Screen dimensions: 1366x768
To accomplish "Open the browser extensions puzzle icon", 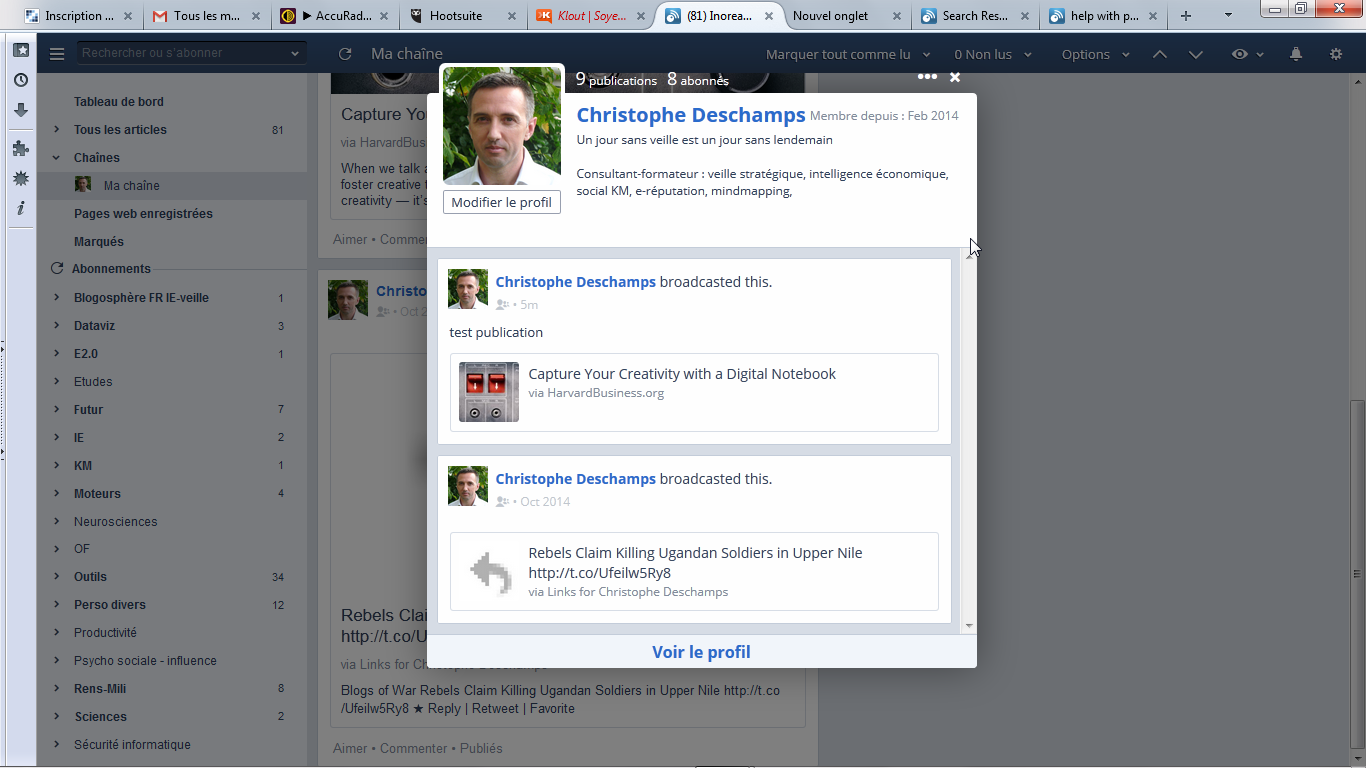I will [x=21, y=148].
